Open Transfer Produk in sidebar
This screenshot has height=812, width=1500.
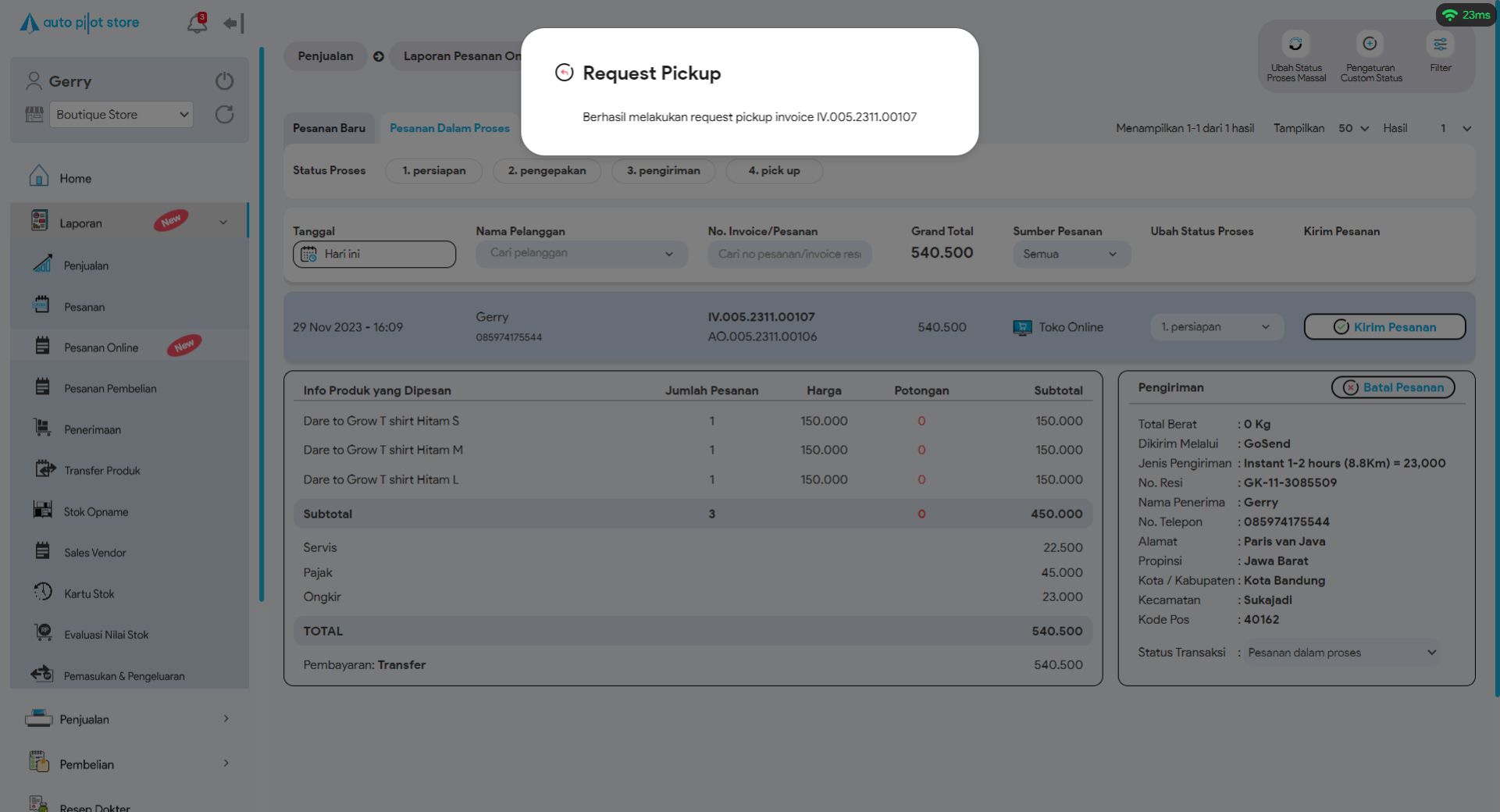(x=102, y=470)
